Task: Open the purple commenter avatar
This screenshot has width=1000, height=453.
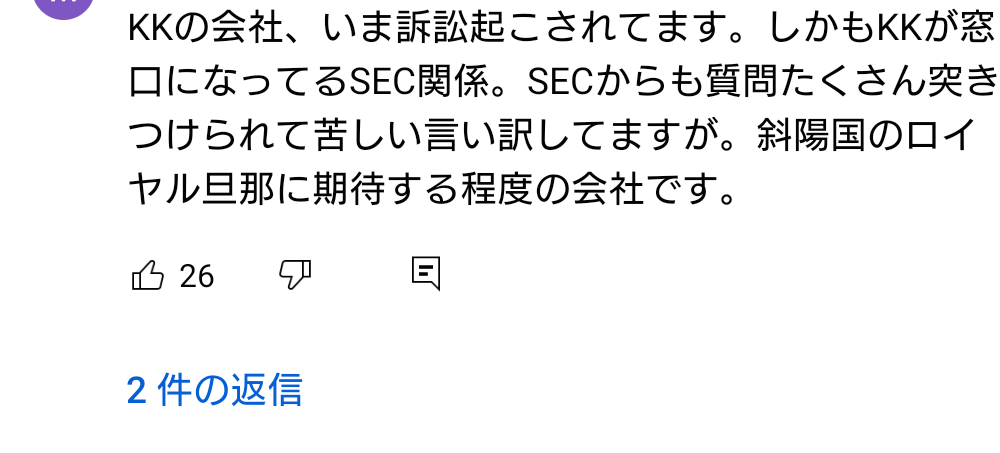Action: [62, 6]
